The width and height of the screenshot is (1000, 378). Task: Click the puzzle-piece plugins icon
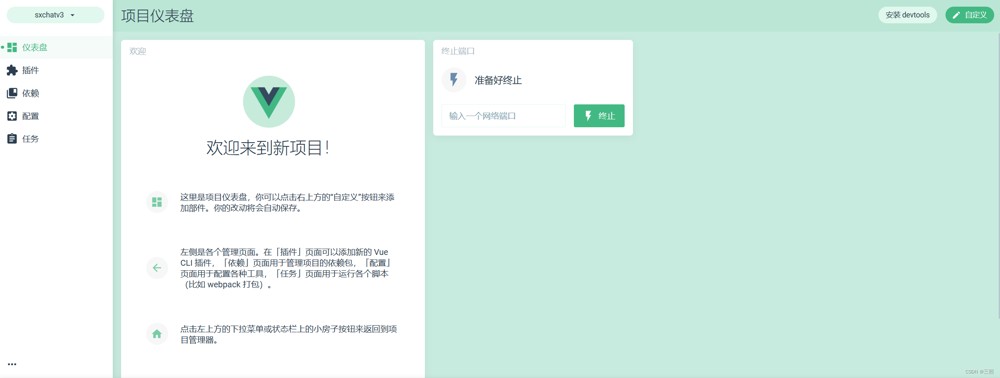coord(12,70)
